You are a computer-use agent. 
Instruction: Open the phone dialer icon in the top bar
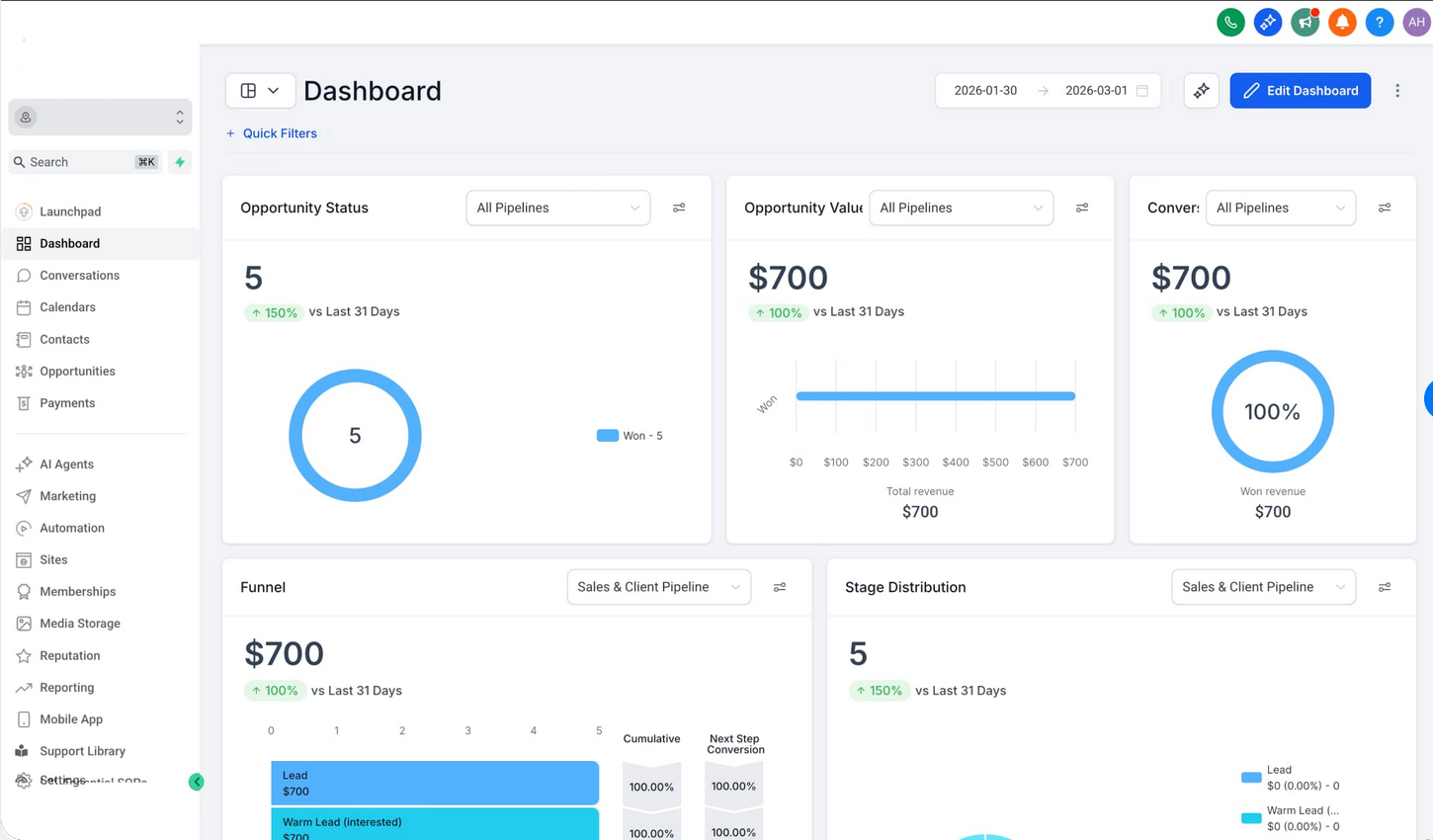coord(1230,22)
